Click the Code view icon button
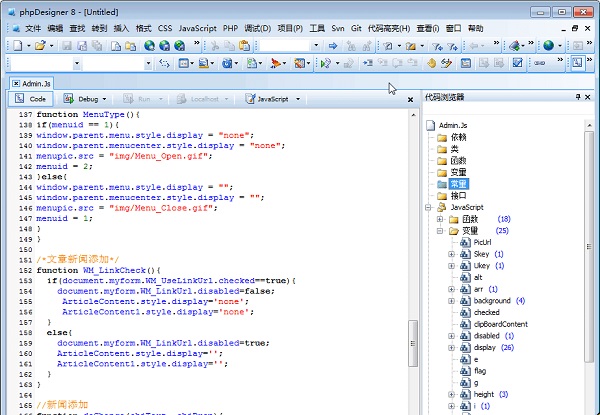The width and height of the screenshot is (600, 415). (20, 99)
